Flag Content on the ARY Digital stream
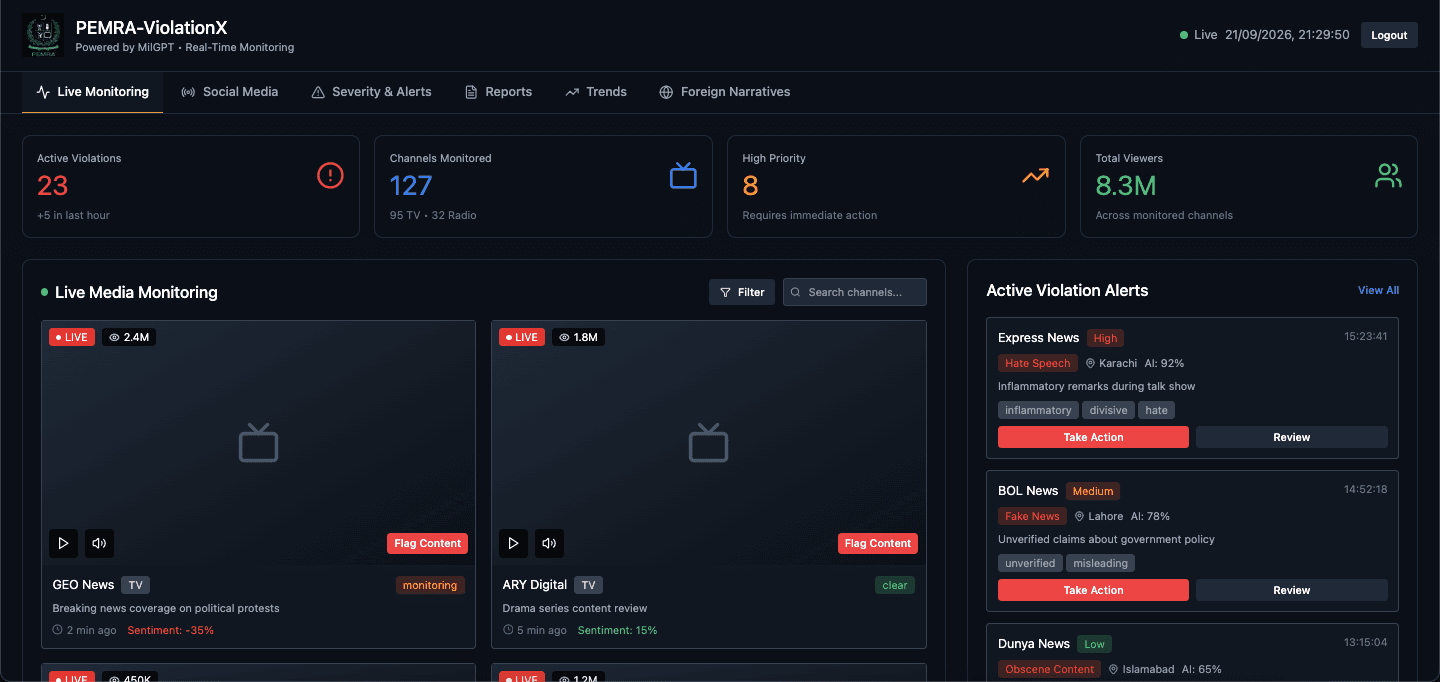 coord(877,543)
